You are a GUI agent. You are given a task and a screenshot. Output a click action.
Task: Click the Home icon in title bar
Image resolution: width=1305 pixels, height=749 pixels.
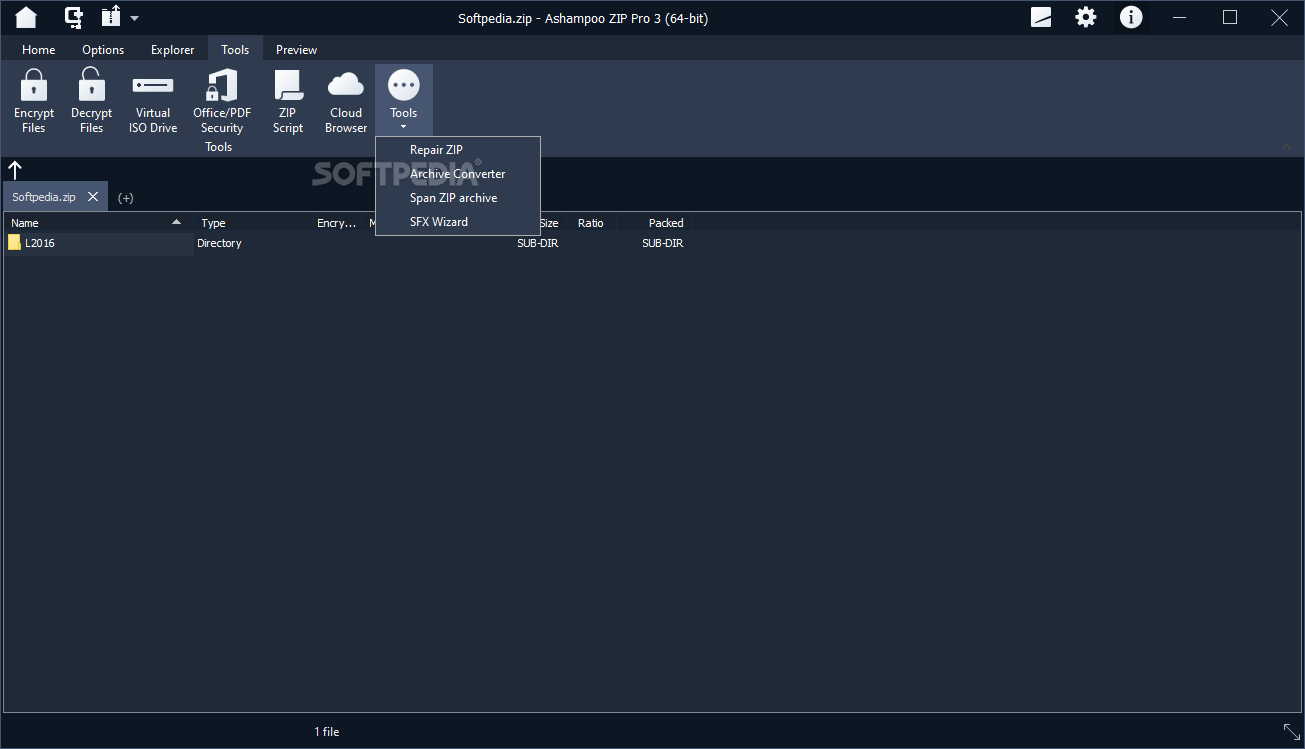[26, 17]
